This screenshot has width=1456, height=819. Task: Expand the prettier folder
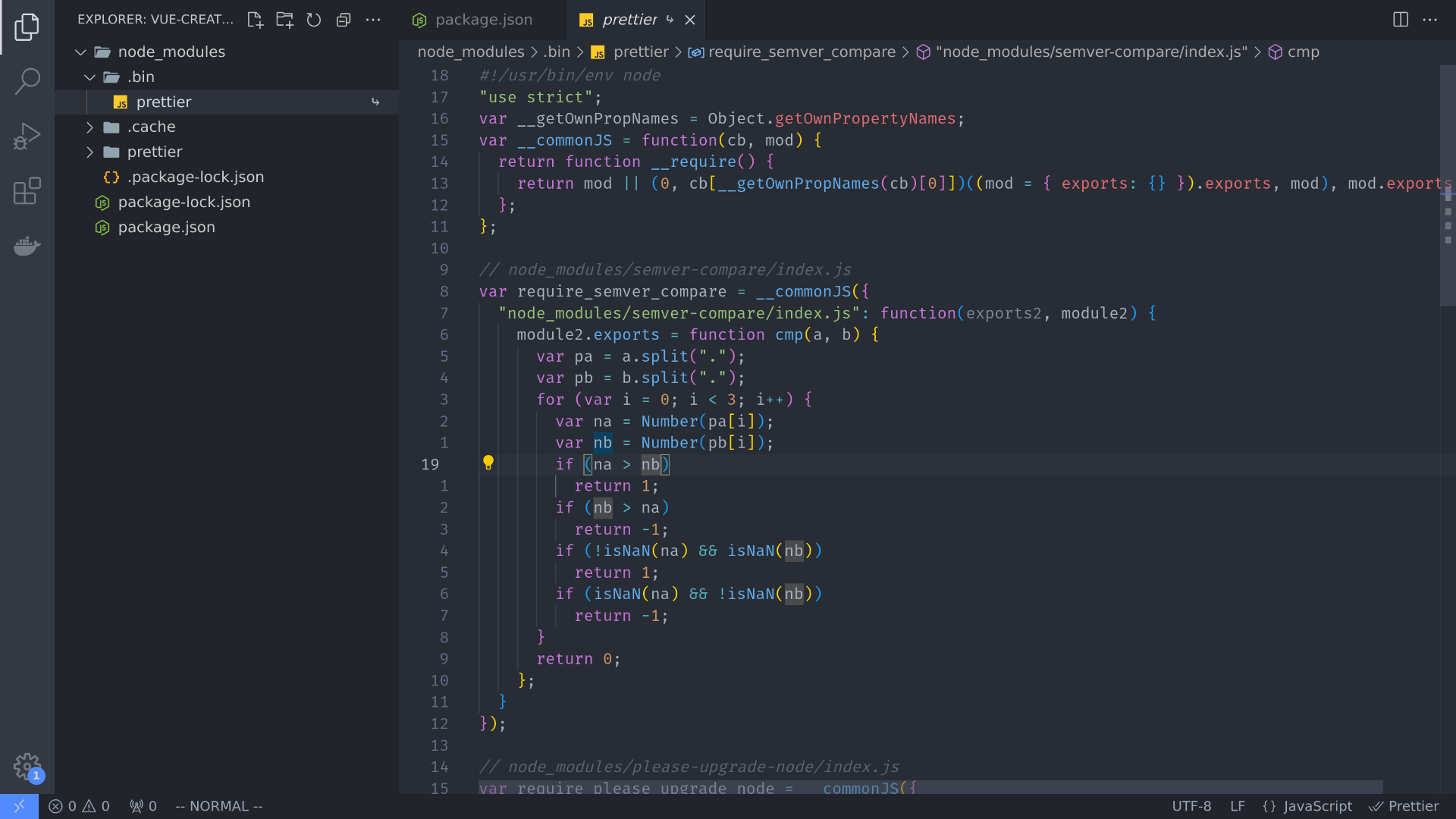tap(90, 152)
